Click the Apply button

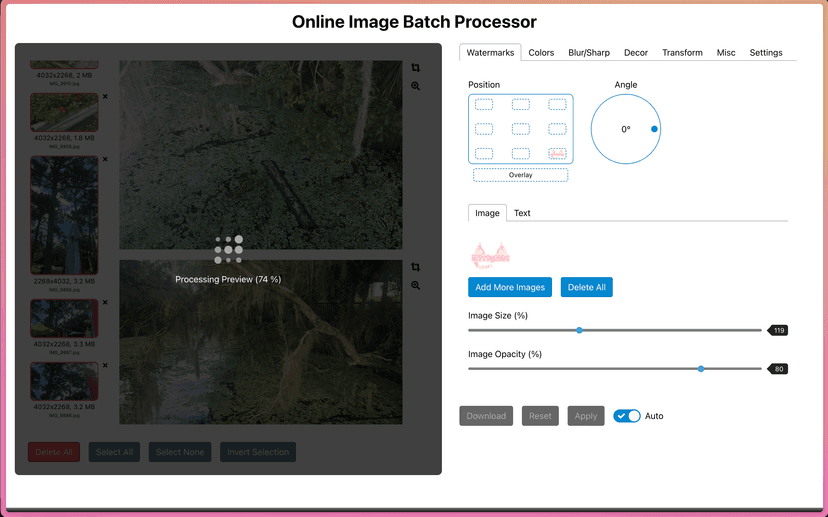(586, 416)
